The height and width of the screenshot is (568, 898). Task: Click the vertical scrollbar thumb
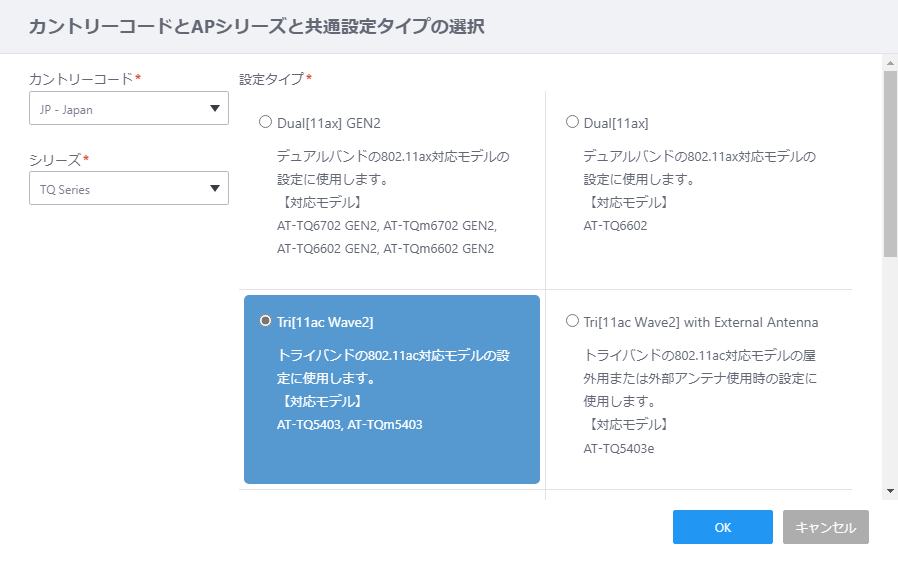(890, 164)
